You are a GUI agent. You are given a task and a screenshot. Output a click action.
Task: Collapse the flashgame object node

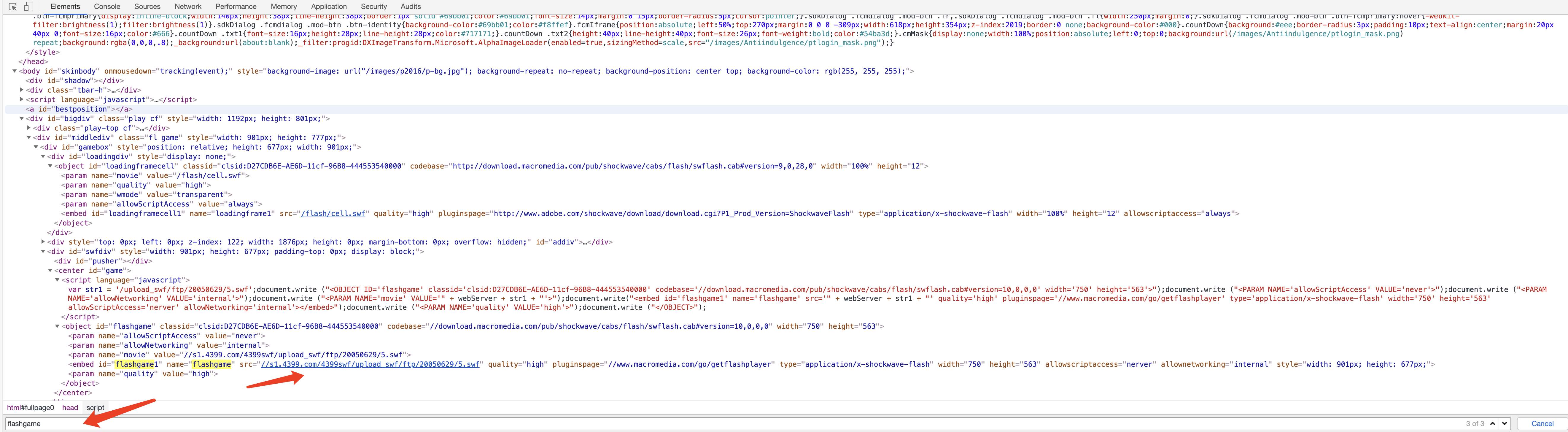tap(57, 326)
